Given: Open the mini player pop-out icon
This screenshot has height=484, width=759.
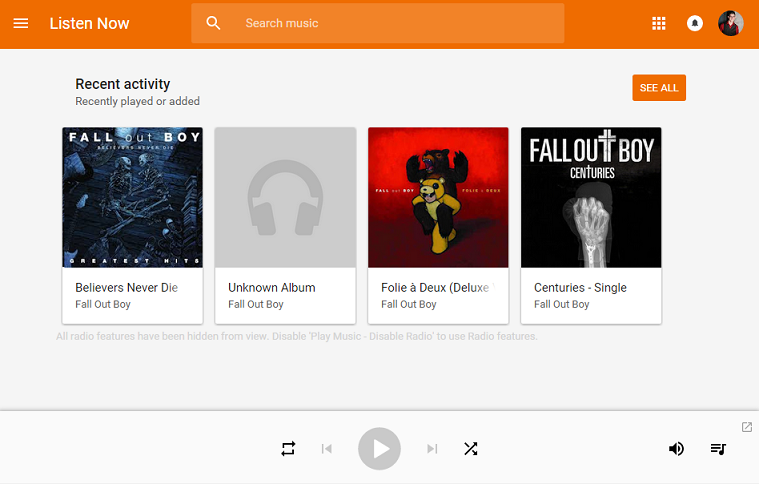Looking at the screenshot, I should tap(747, 427).
